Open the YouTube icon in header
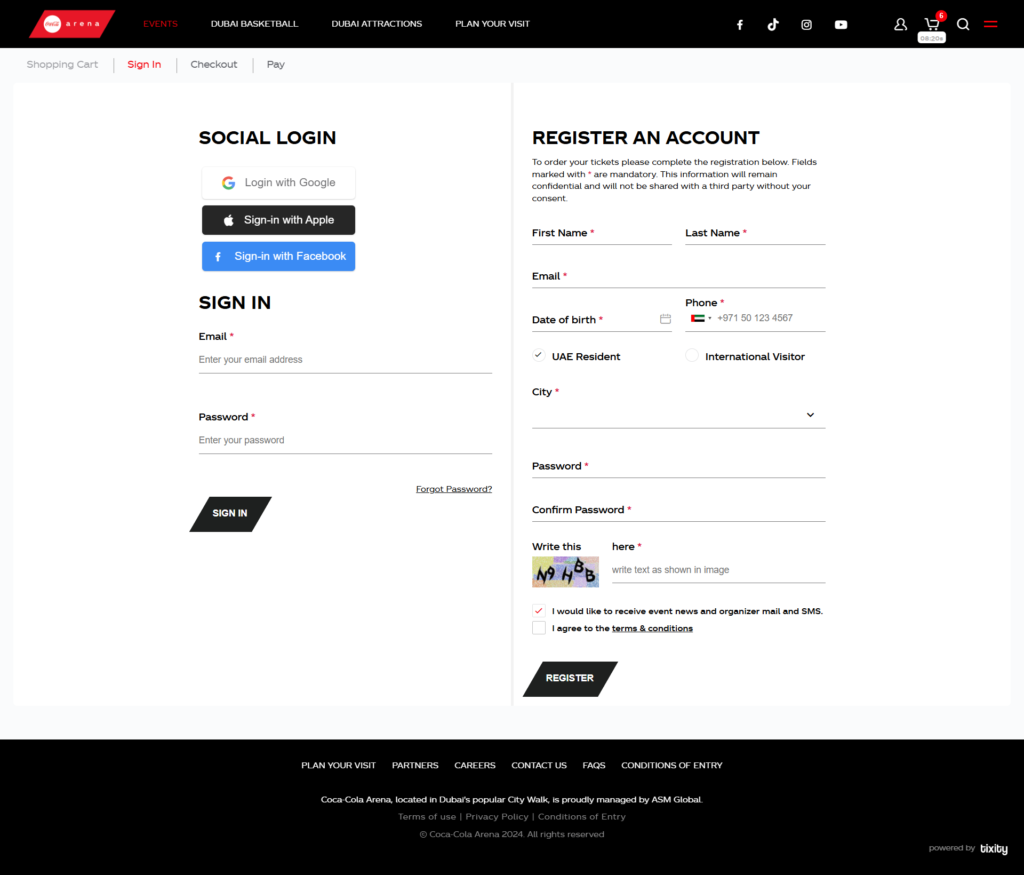The height and width of the screenshot is (875, 1024). pyautogui.click(x=841, y=25)
